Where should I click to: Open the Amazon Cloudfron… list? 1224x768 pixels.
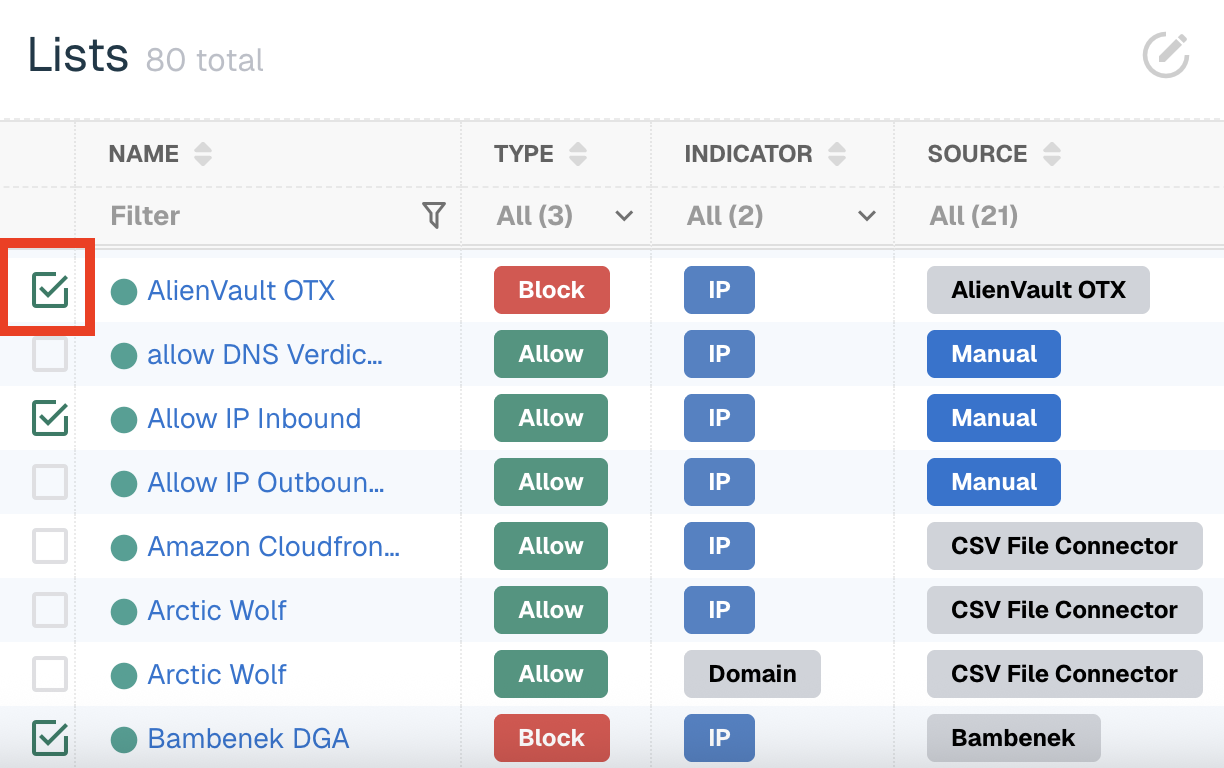tap(274, 546)
